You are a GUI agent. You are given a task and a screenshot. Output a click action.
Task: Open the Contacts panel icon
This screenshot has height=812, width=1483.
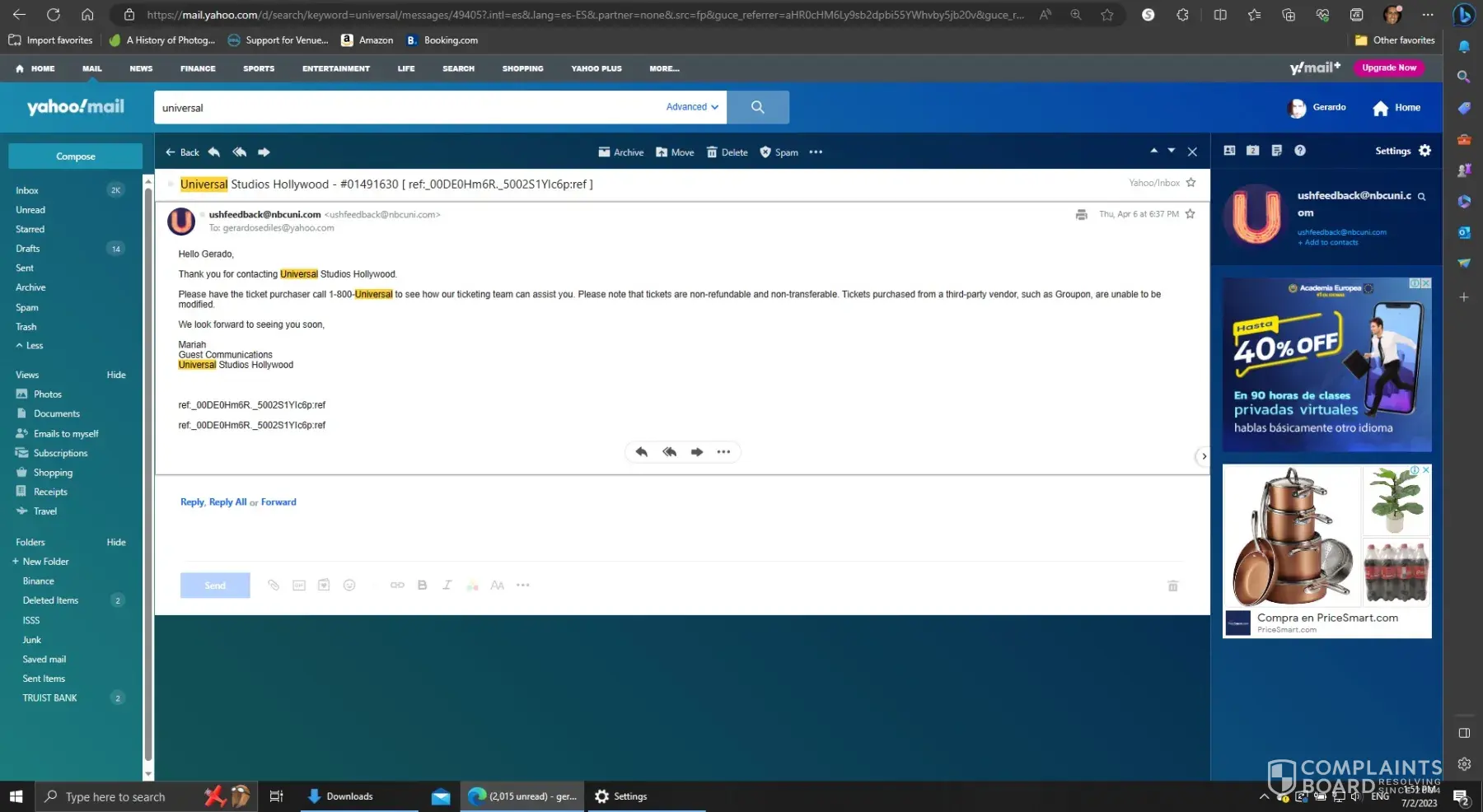pyautogui.click(x=1229, y=151)
